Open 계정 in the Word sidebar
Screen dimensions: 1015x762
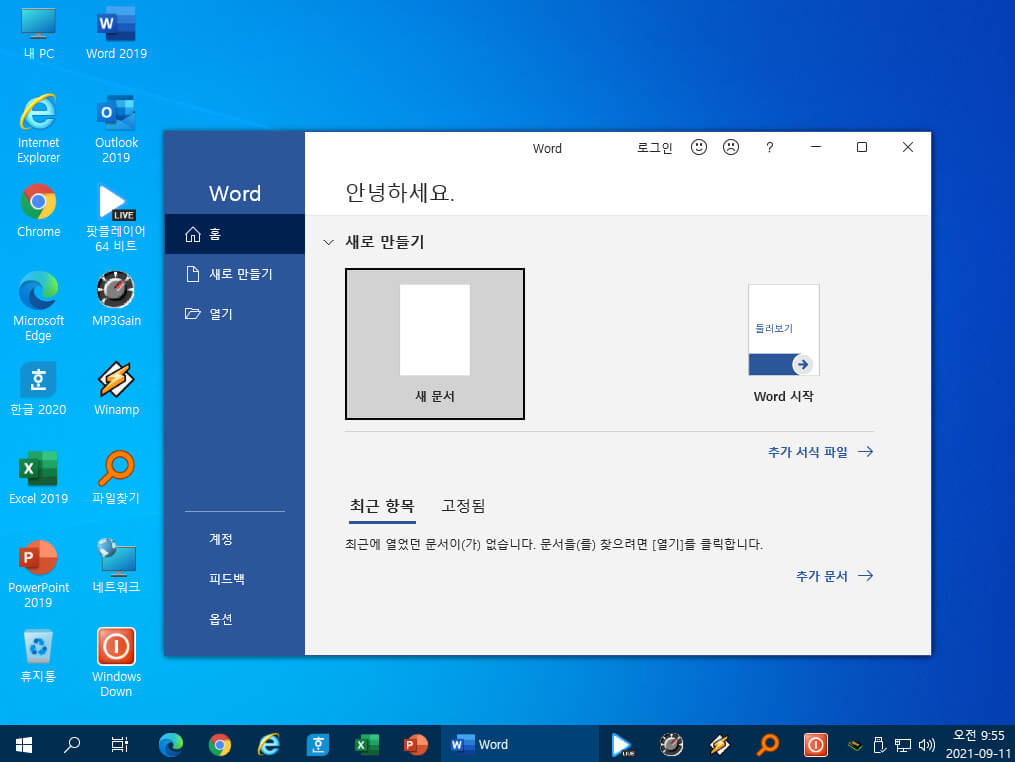pyautogui.click(x=221, y=539)
